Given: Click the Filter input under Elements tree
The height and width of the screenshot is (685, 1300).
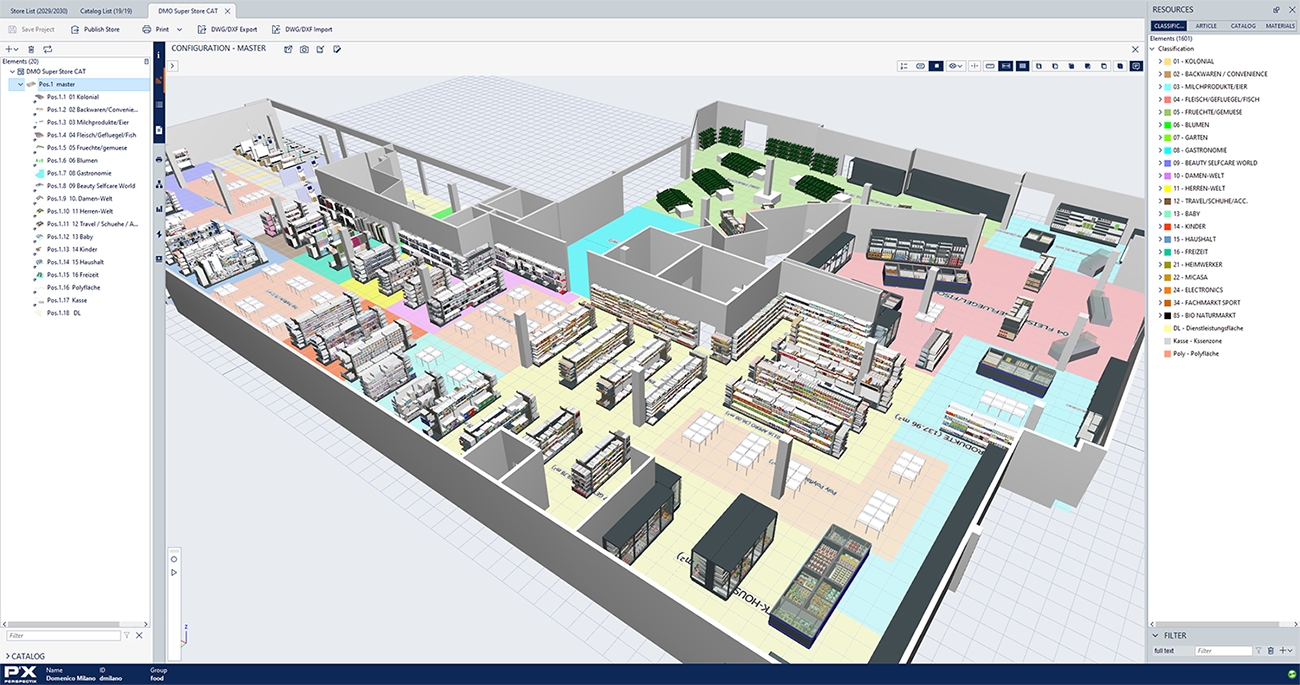Looking at the screenshot, I should point(63,635).
